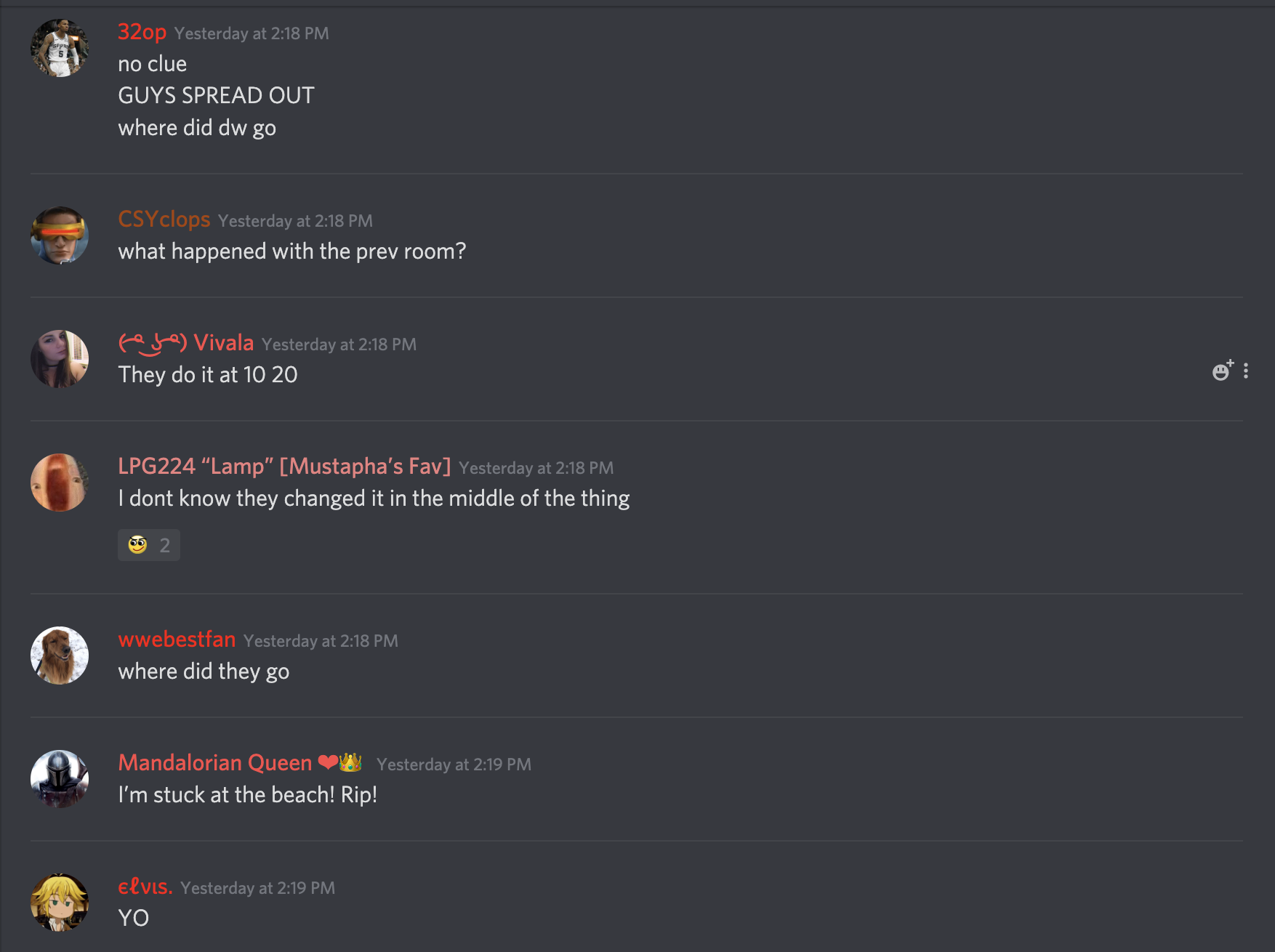The height and width of the screenshot is (952, 1275).
Task: Click wwebestfan's golden dog avatar
Action: [60, 655]
